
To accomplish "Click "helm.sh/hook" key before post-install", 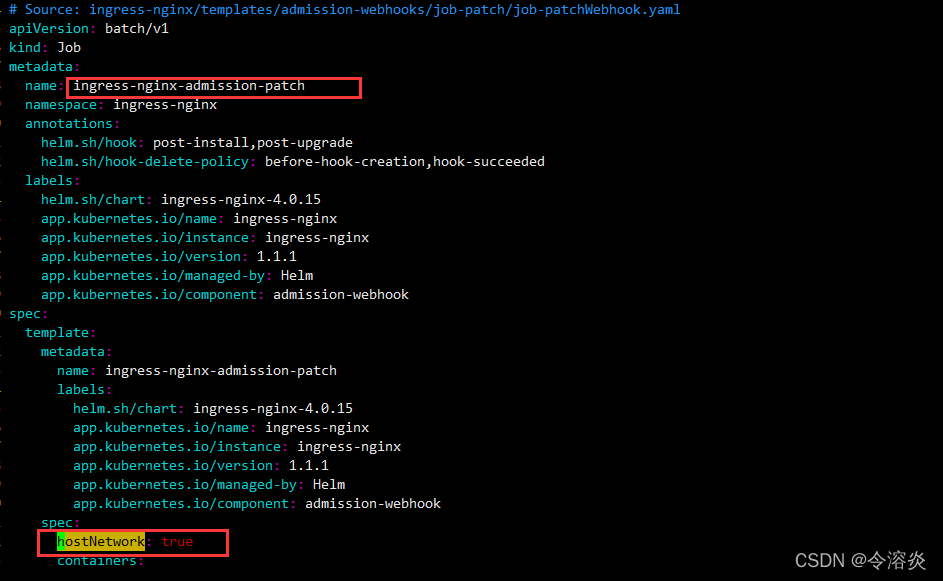I will click(91, 142).
